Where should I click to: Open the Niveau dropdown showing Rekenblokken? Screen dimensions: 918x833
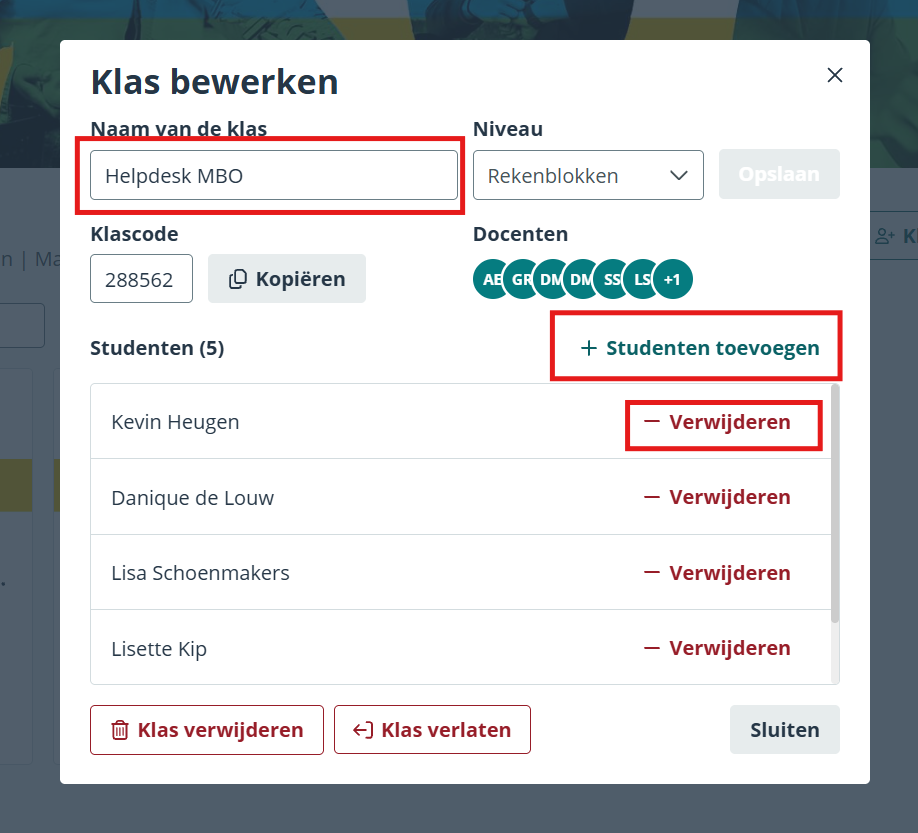(x=588, y=175)
